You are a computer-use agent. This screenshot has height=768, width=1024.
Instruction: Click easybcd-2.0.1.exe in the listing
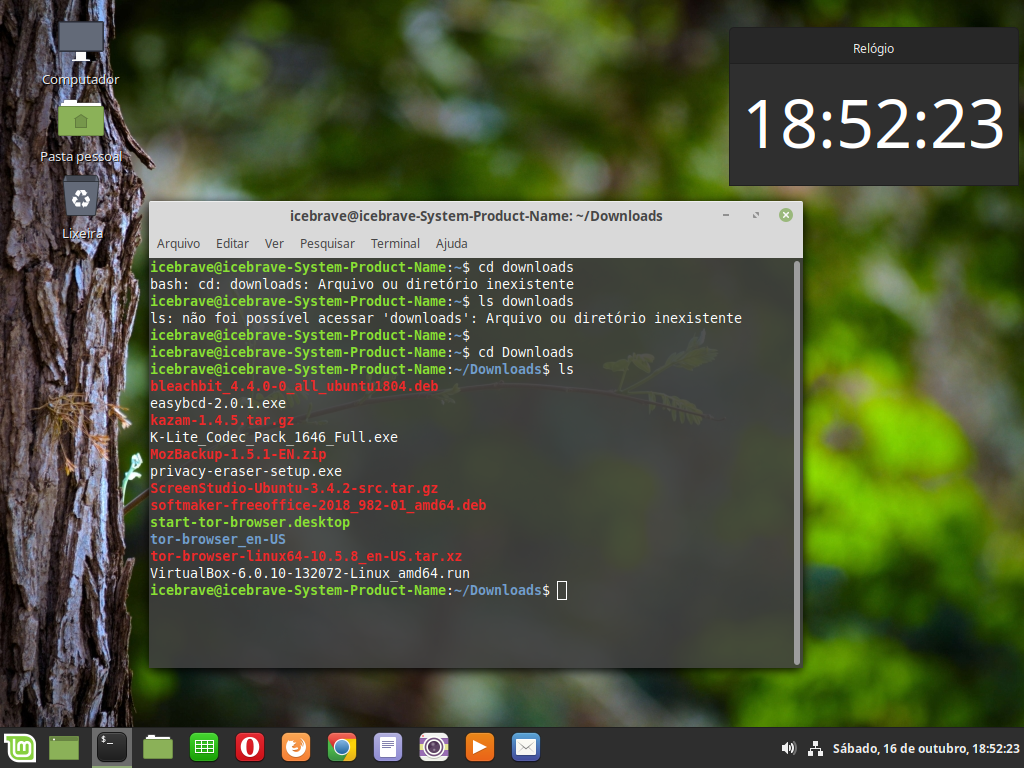point(218,403)
